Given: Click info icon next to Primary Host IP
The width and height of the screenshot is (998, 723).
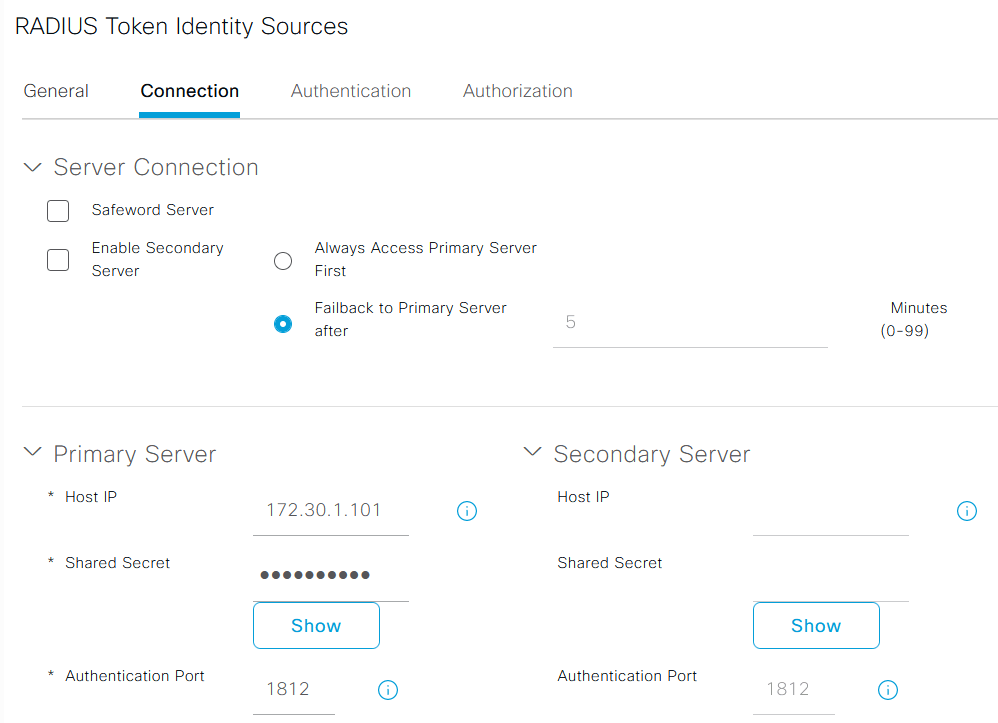Looking at the screenshot, I should click(x=467, y=511).
